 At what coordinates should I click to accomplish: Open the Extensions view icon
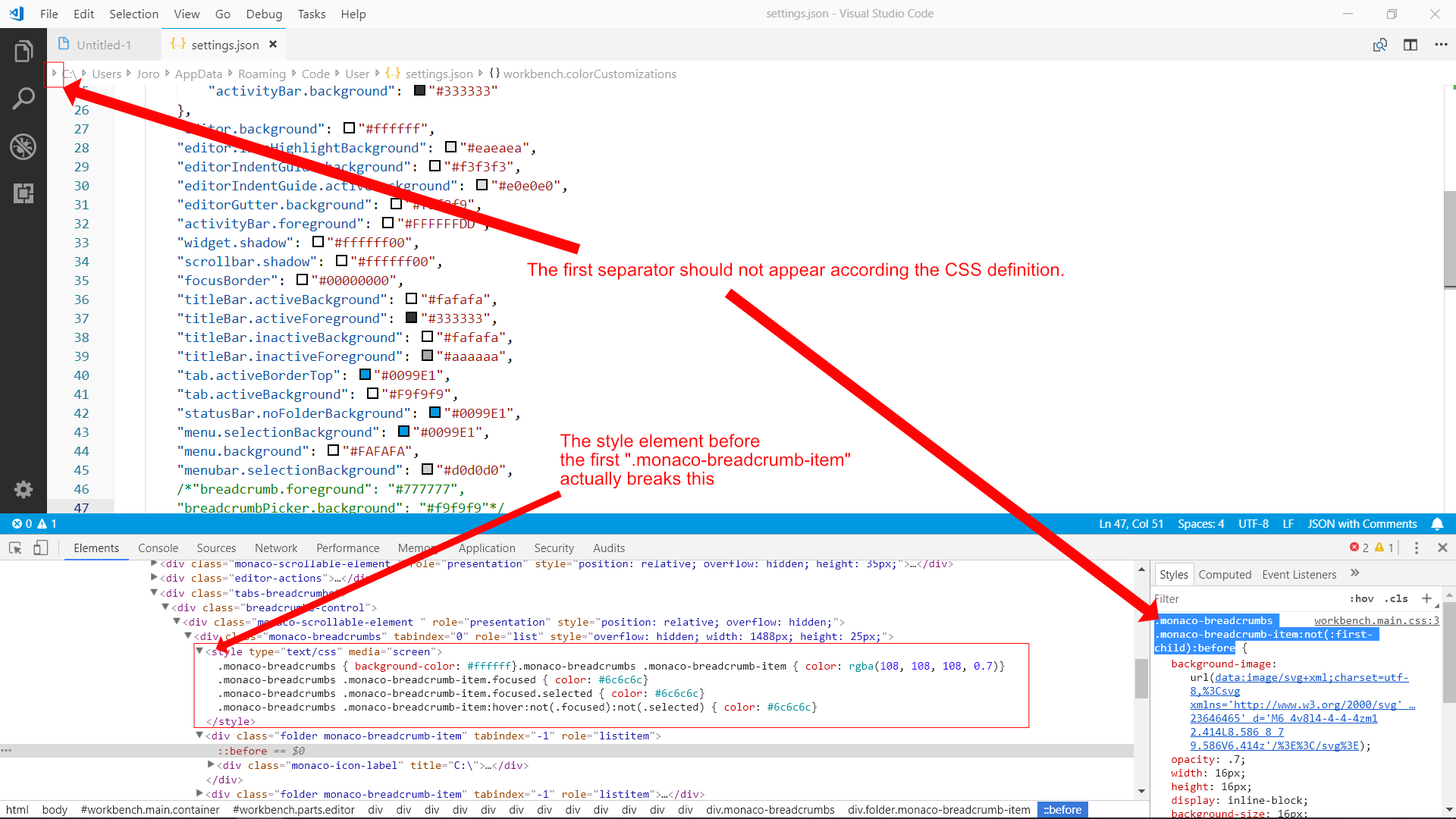pos(24,193)
